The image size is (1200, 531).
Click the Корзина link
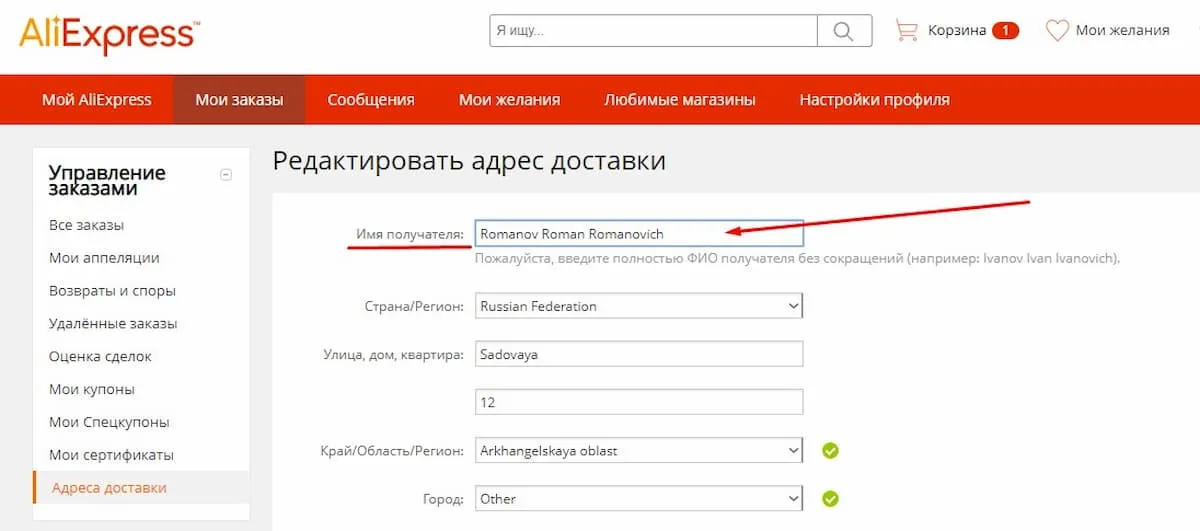coord(956,30)
